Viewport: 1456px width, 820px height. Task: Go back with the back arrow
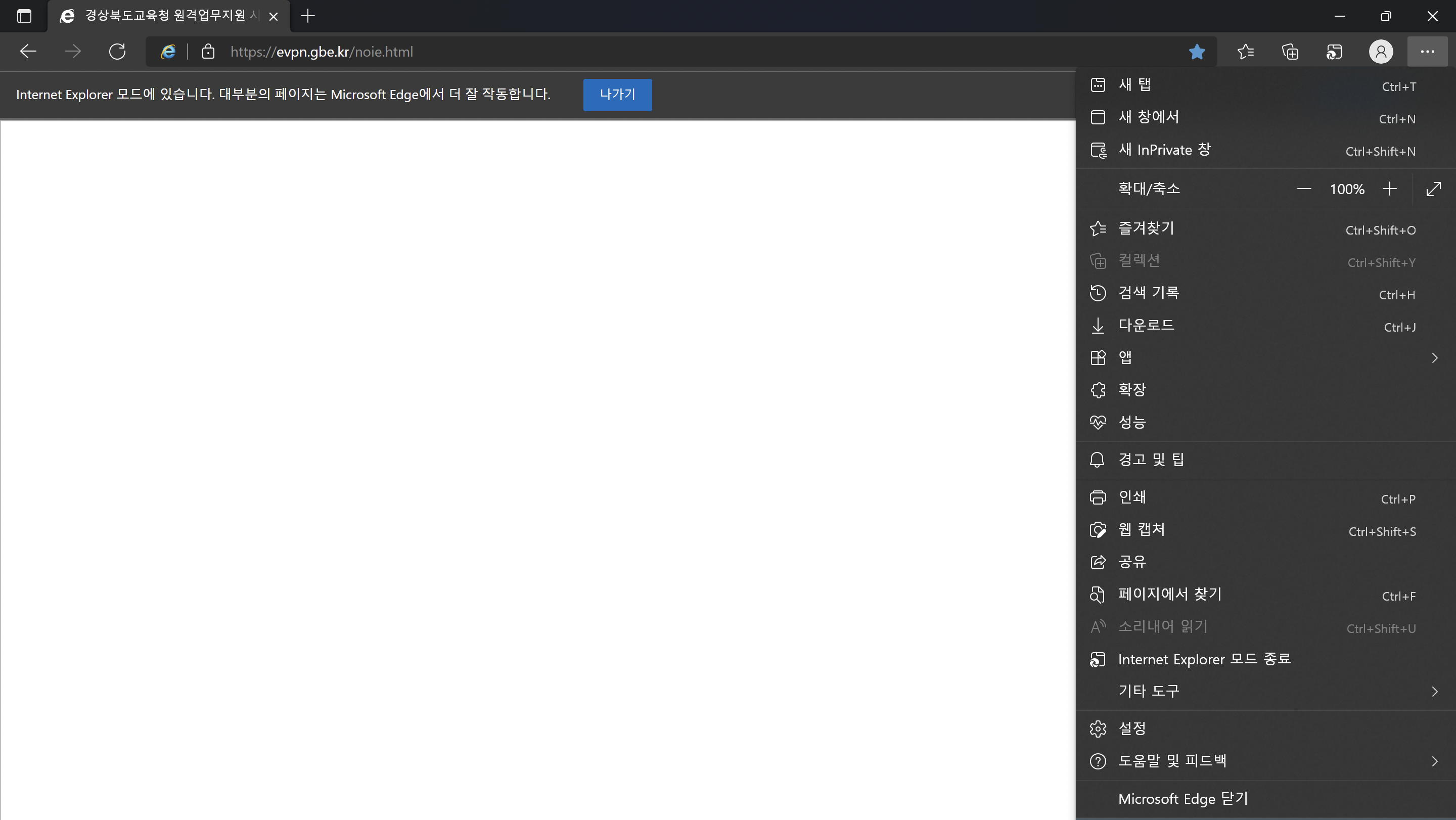pyautogui.click(x=28, y=52)
